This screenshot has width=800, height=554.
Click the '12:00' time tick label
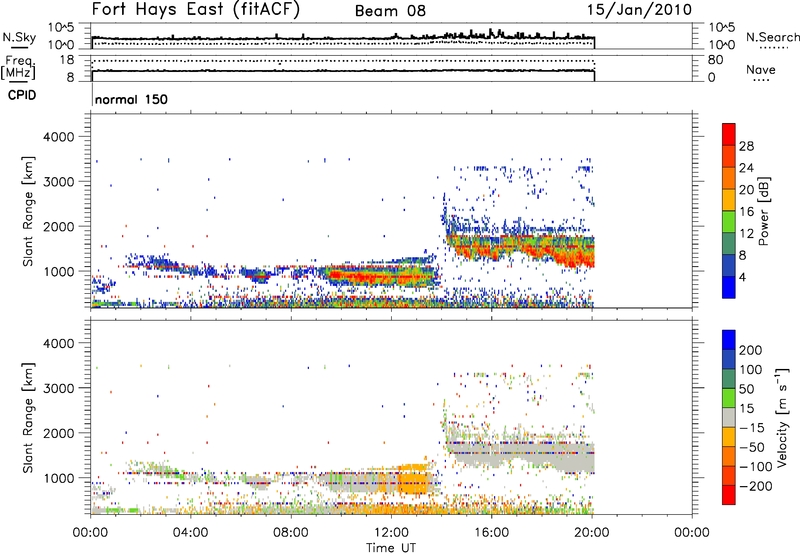tap(391, 533)
